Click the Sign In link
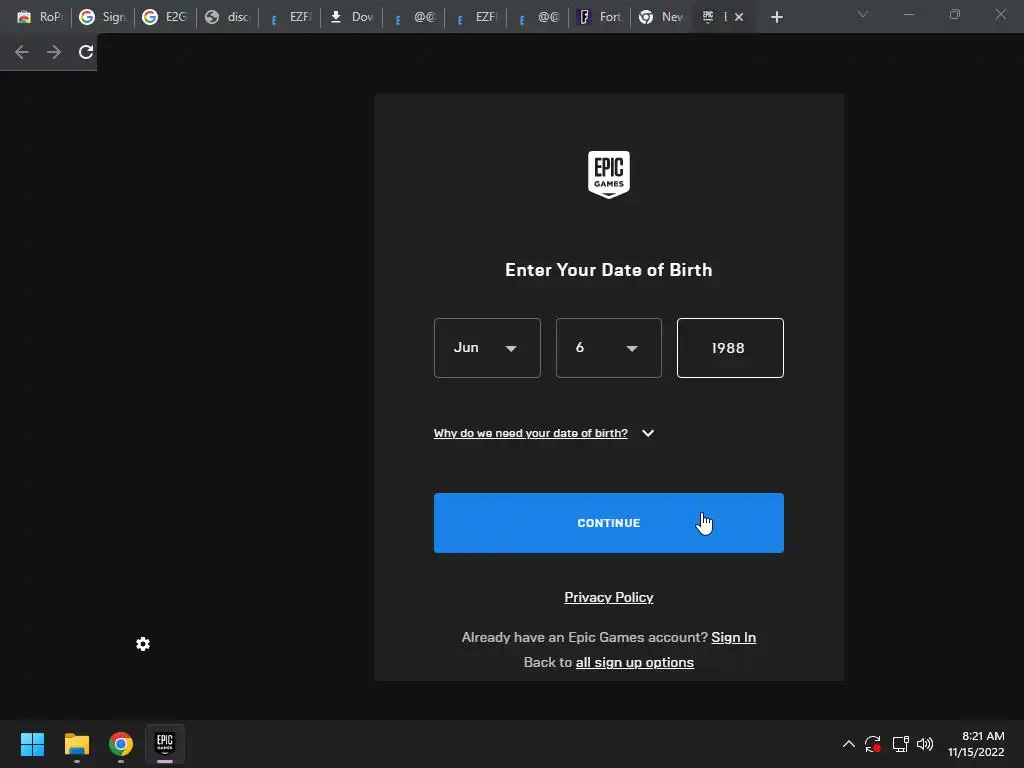The width and height of the screenshot is (1024, 768). [733, 637]
